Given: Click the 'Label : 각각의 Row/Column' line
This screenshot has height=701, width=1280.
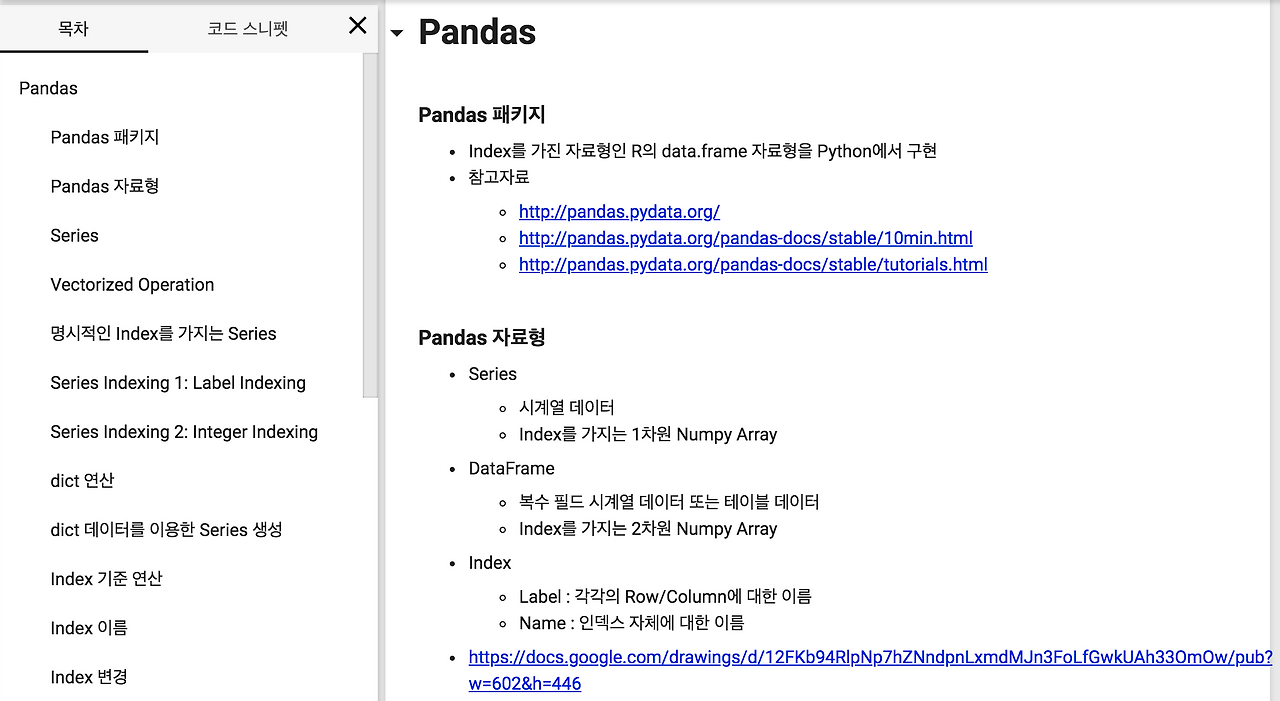Looking at the screenshot, I should point(665,596).
